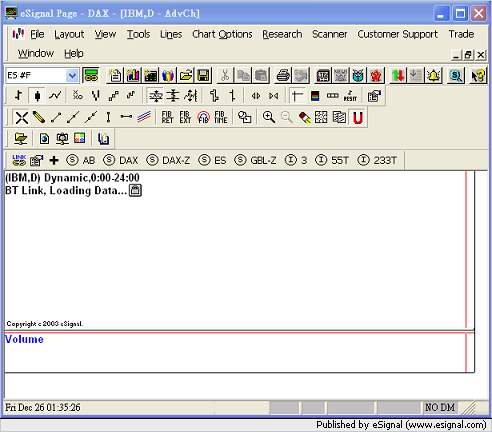The width and height of the screenshot is (492, 432).
Task: Click the Open folder toolbar icon
Action: tap(186, 76)
